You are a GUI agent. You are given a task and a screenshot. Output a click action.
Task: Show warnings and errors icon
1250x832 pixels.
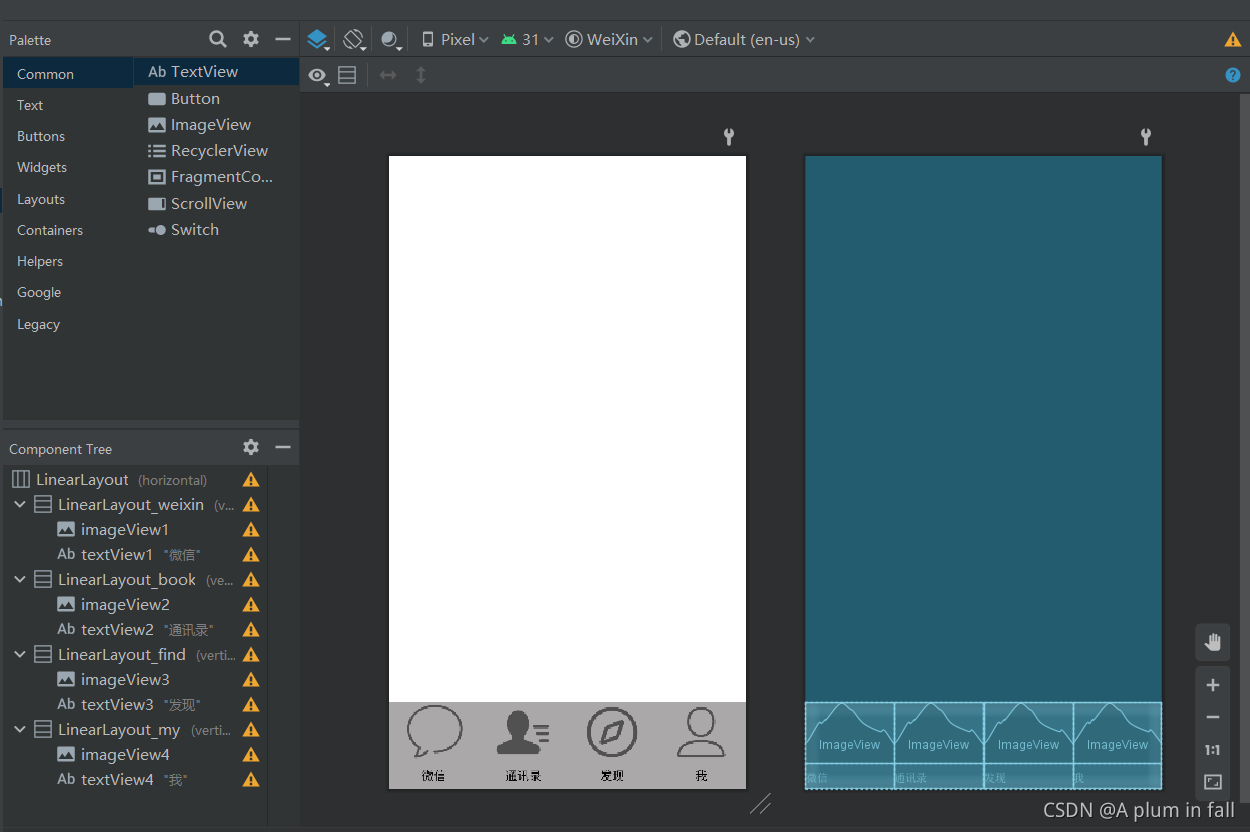pyautogui.click(x=1233, y=40)
